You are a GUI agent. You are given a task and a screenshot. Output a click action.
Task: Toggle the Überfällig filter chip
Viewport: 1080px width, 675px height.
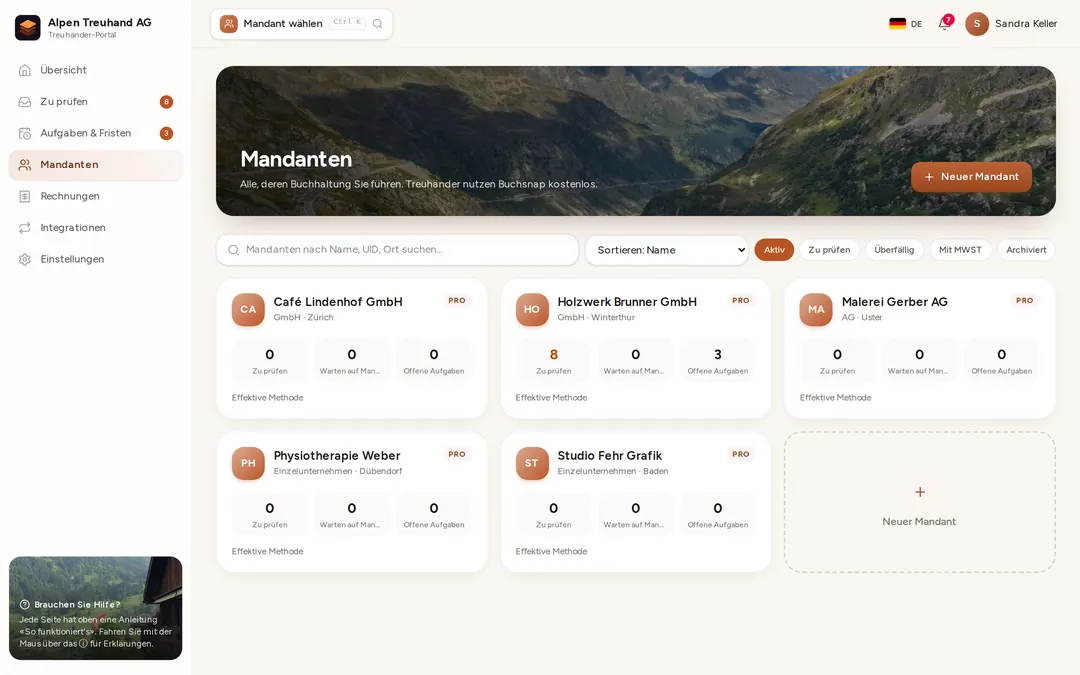click(894, 250)
